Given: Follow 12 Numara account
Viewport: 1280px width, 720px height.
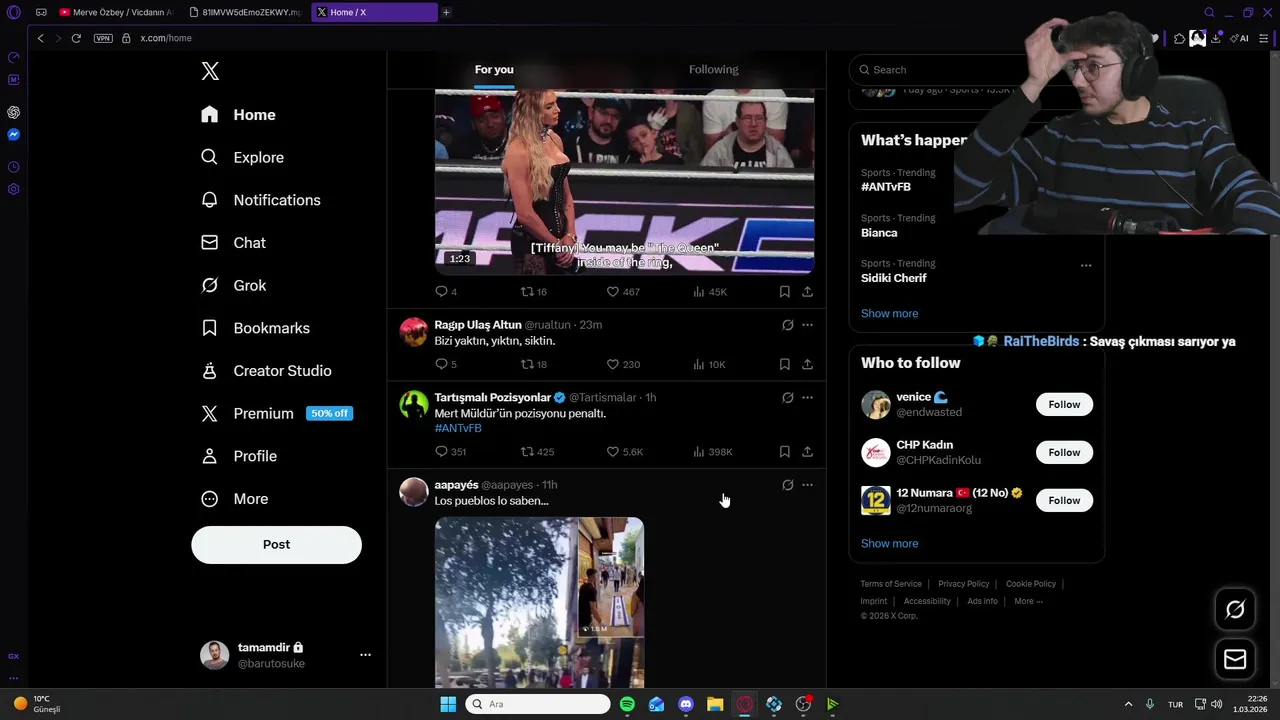Looking at the screenshot, I should point(1064,500).
